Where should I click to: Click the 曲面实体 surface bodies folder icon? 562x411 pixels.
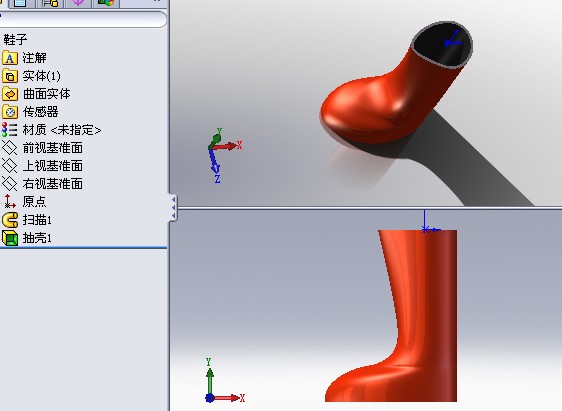tap(10, 94)
